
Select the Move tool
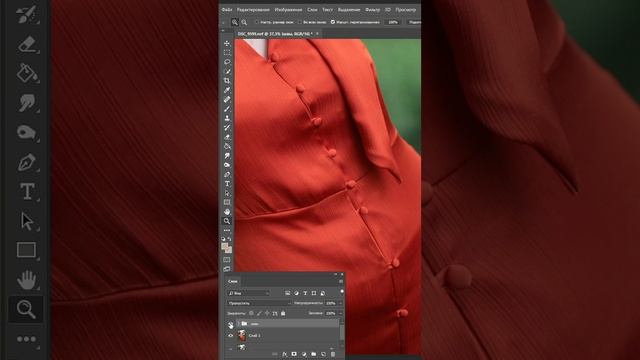pyautogui.click(x=227, y=43)
